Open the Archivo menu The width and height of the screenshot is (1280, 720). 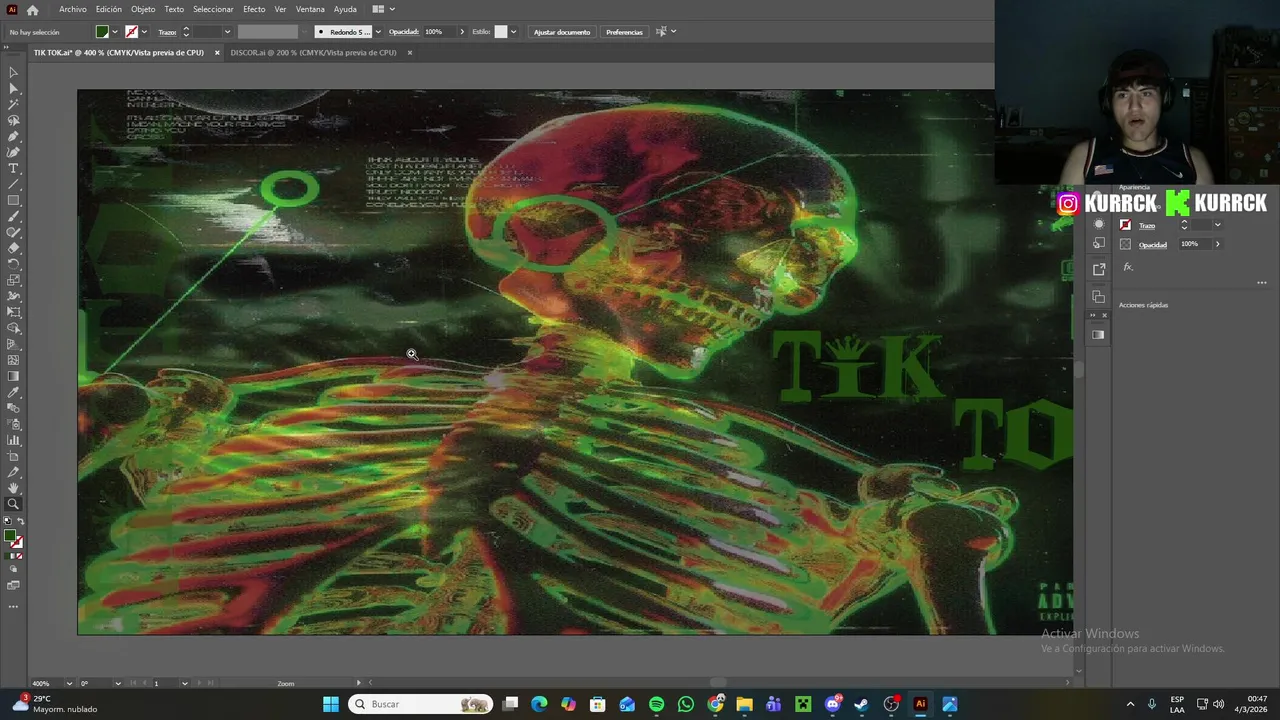tap(72, 9)
